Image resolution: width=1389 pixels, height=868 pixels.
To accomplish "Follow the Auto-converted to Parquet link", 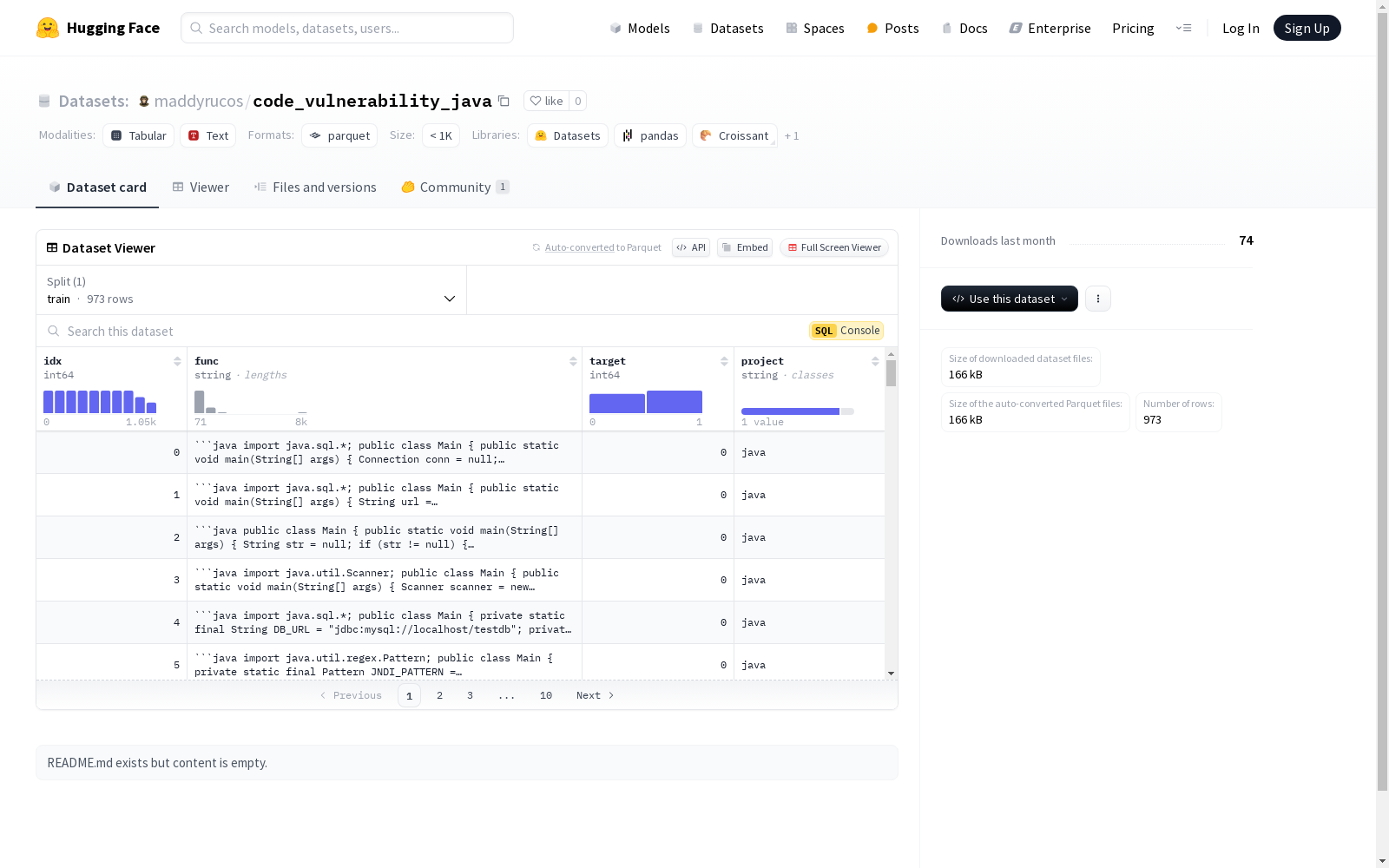I will 579,247.
